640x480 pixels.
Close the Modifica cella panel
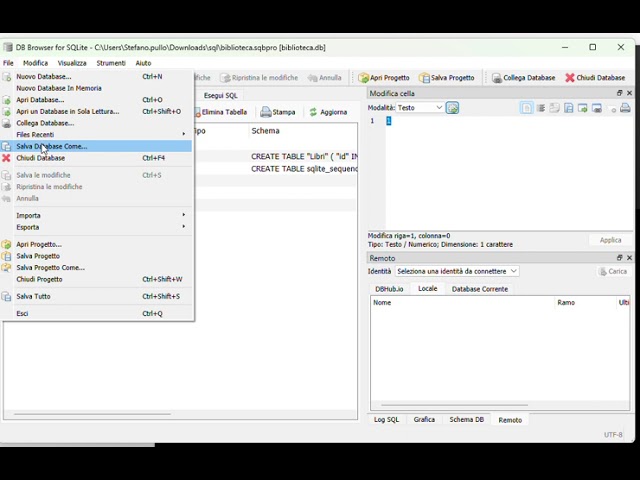click(629, 93)
